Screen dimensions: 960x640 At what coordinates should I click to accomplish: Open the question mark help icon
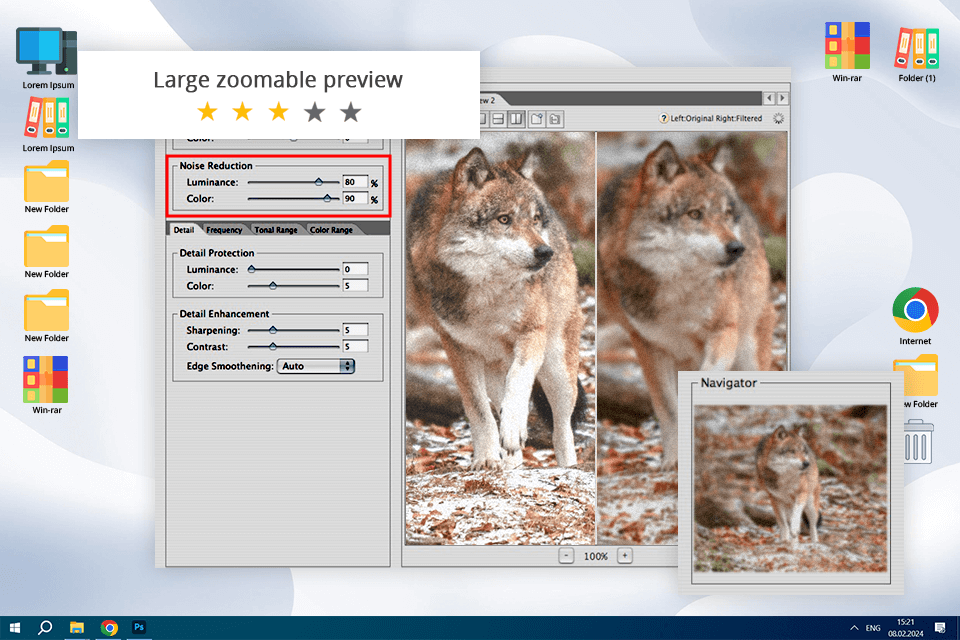point(664,119)
